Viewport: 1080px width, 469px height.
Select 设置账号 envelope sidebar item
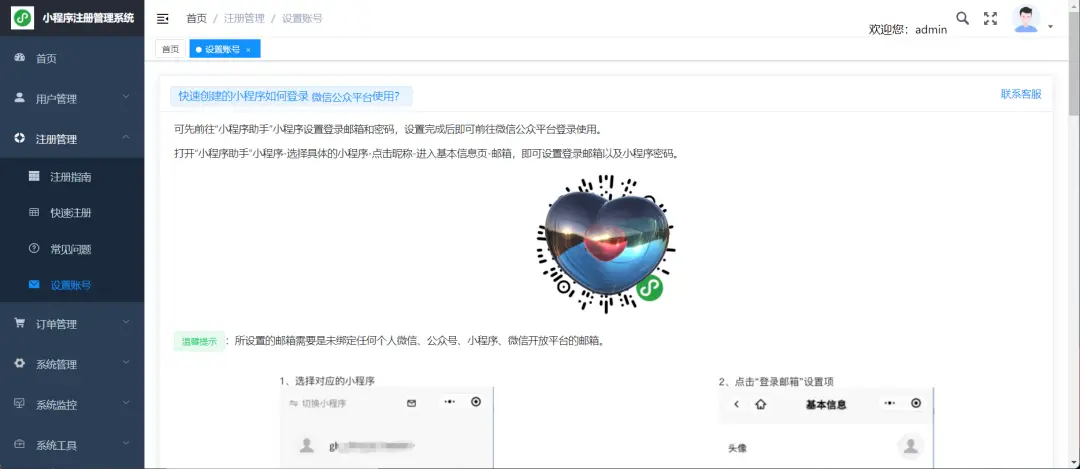(x=72, y=285)
